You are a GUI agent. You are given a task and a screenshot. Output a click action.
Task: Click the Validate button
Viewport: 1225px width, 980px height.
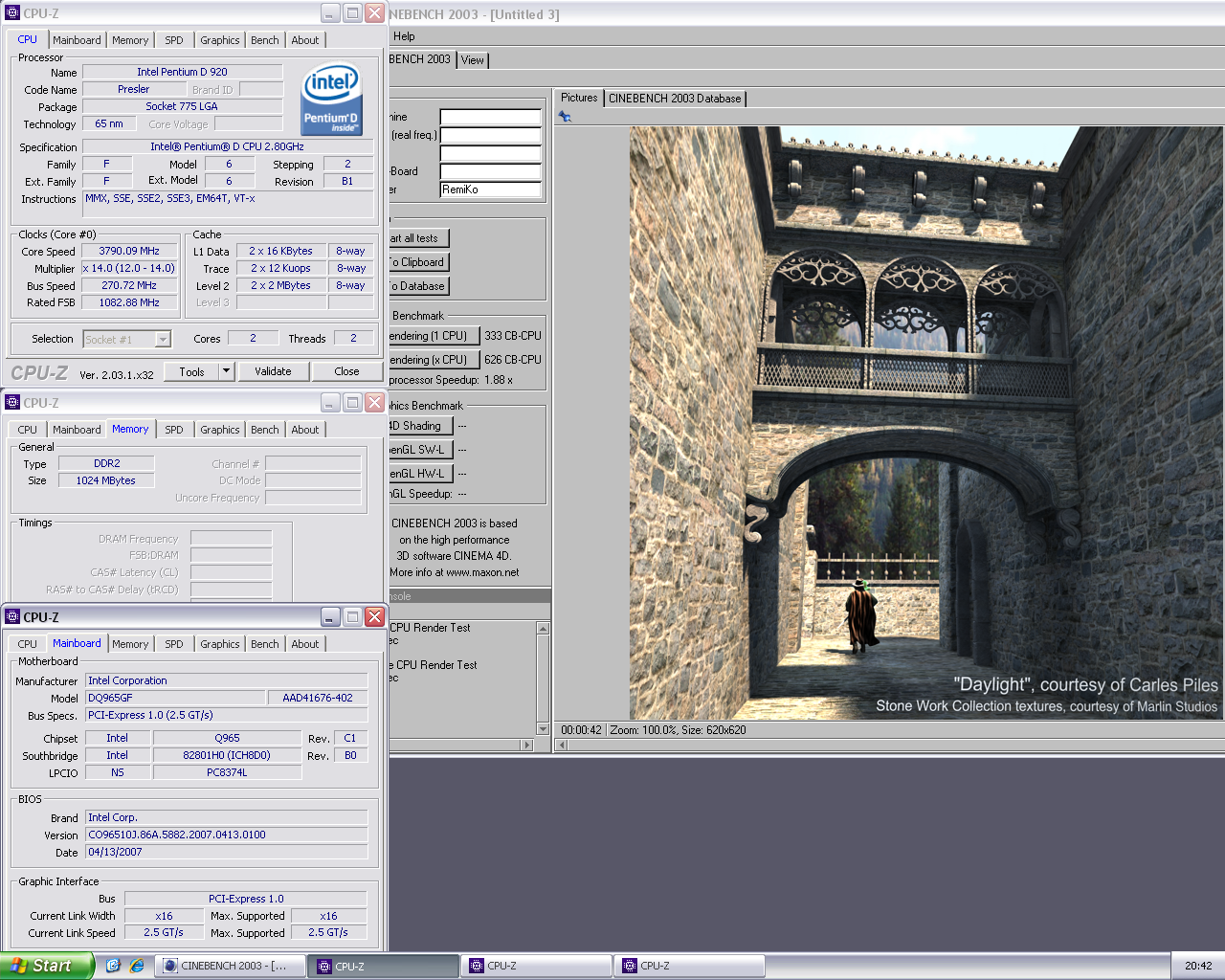click(273, 371)
